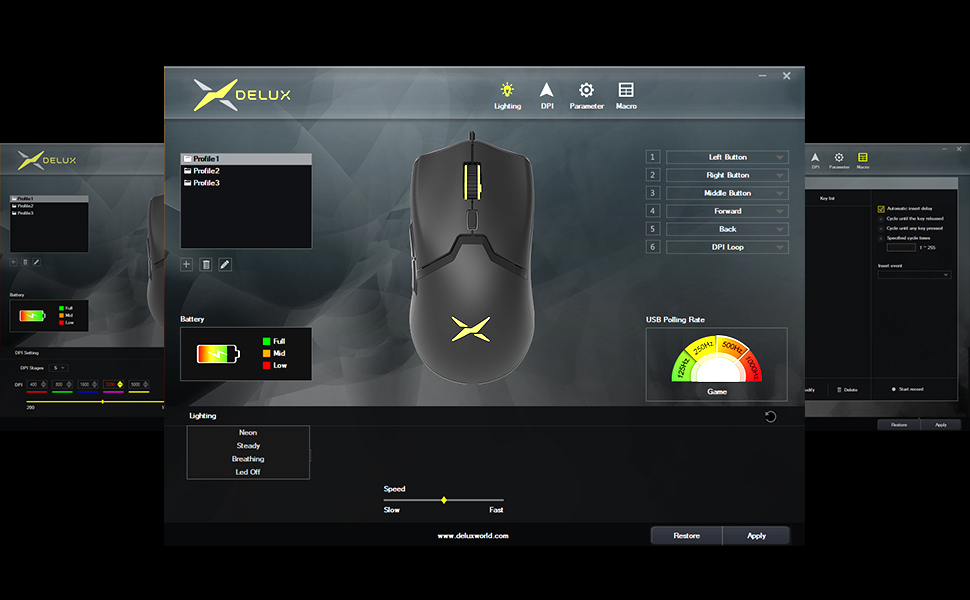Viewport: 970px width, 600px height.
Task: Click the Apply button in main window
Action: [x=756, y=536]
